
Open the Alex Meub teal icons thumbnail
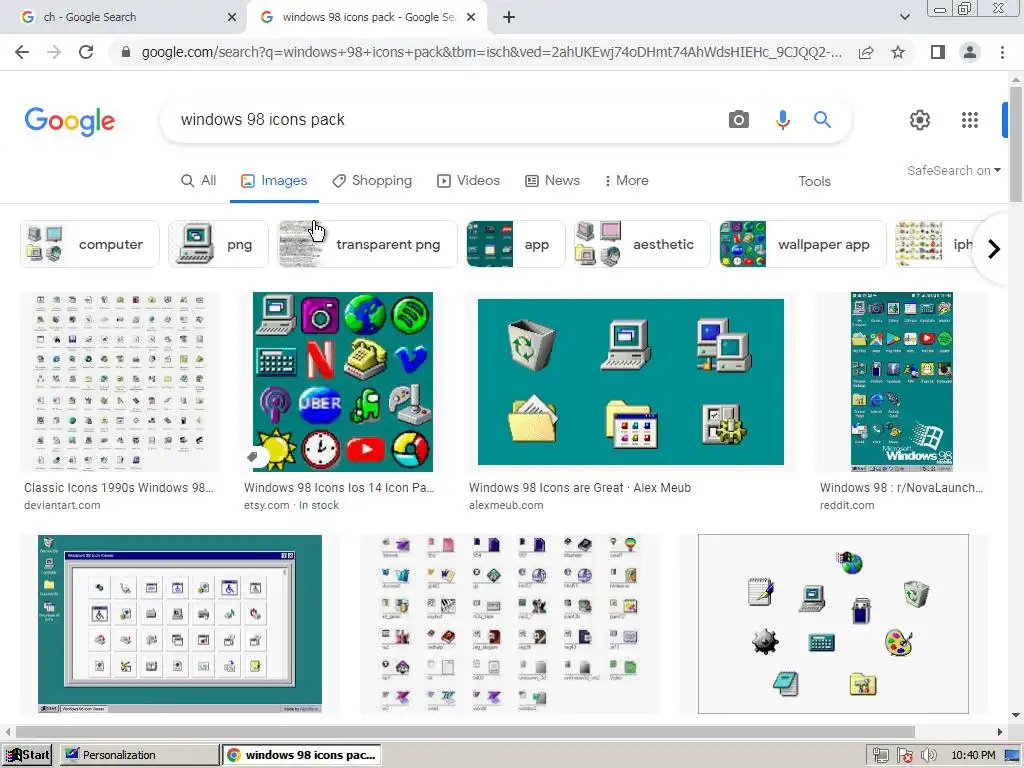(631, 381)
